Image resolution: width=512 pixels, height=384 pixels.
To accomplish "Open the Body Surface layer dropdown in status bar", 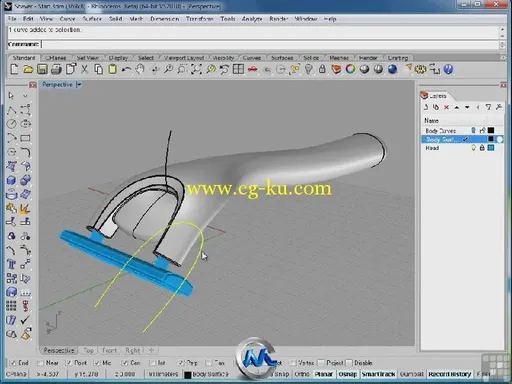I will tap(207, 374).
